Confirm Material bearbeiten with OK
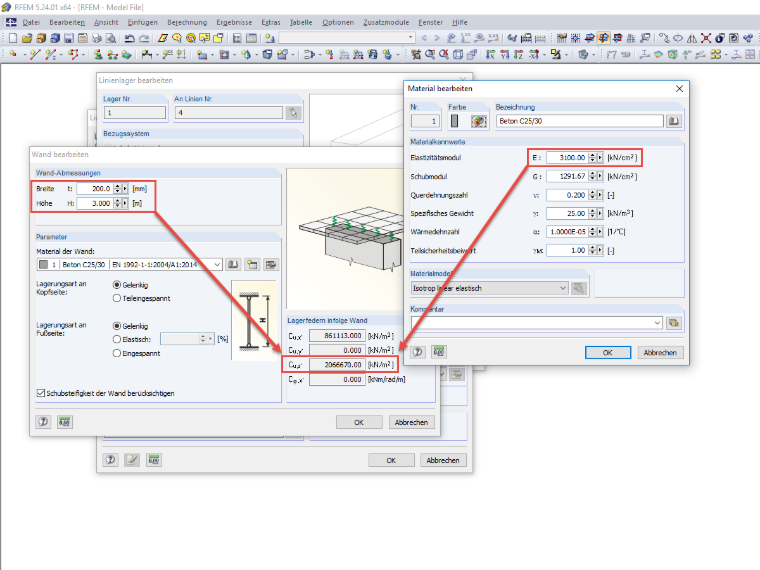This screenshot has height=570, width=760. point(608,352)
